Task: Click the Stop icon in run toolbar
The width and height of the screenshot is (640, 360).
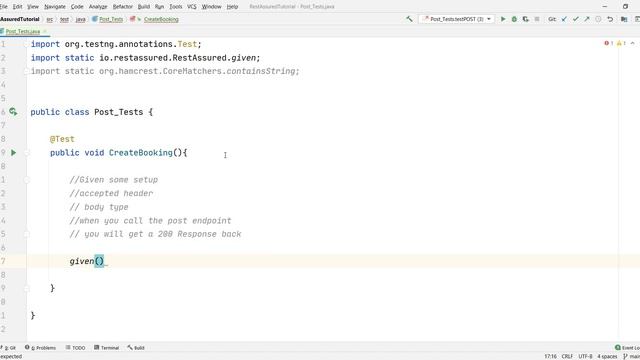Action: click(537, 19)
